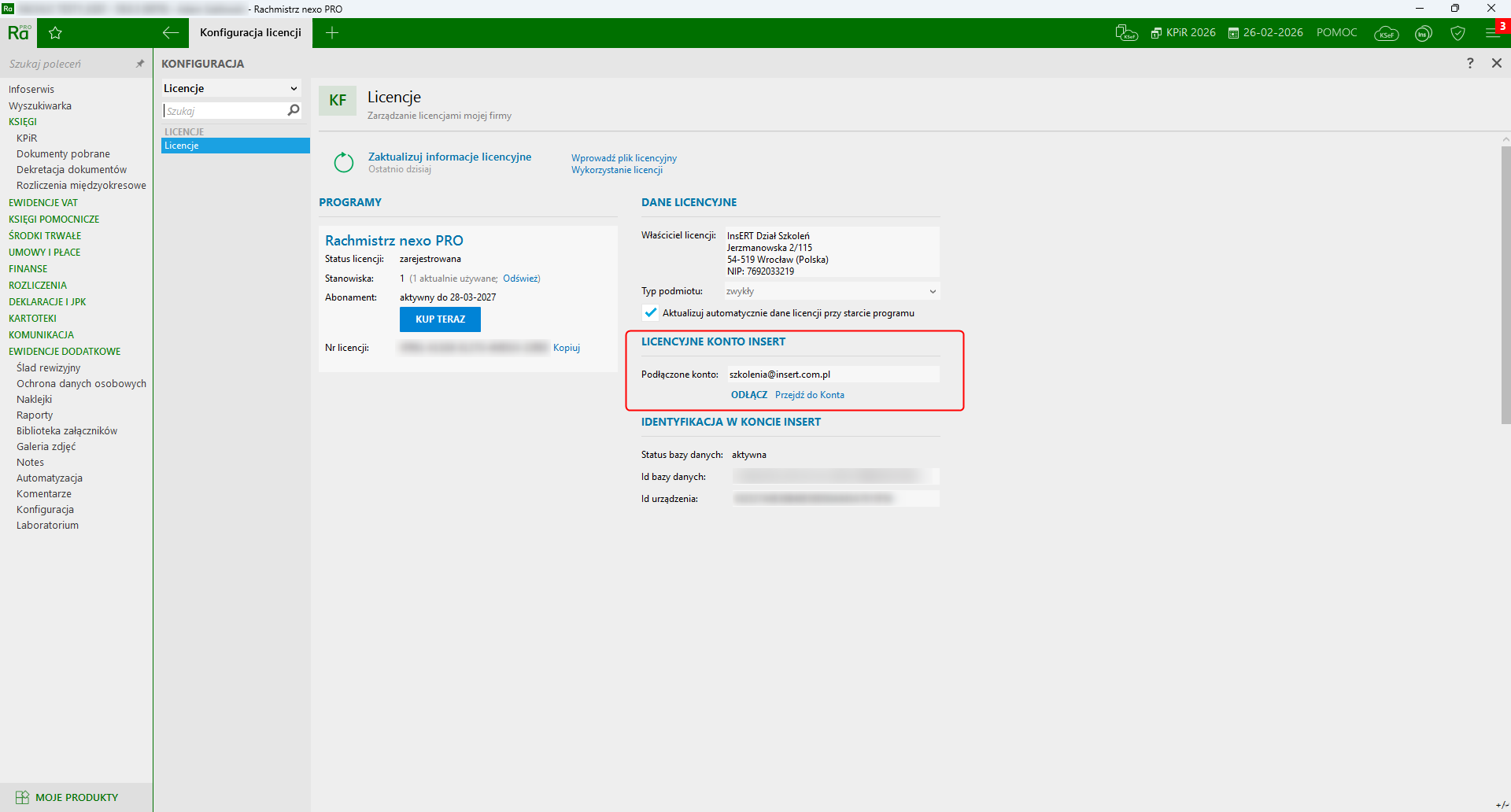
Task: Open a new tab with the plus icon
Action: pyautogui.click(x=332, y=33)
